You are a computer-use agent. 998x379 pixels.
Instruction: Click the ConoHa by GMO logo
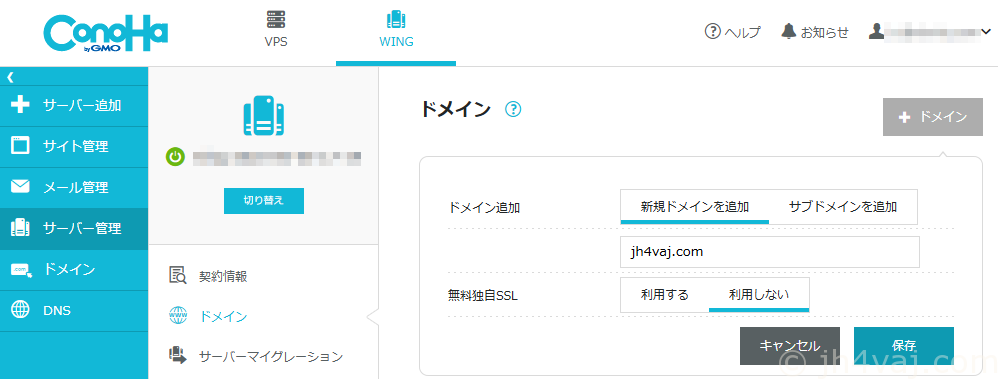pyautogui.click(x=106, y=35)
